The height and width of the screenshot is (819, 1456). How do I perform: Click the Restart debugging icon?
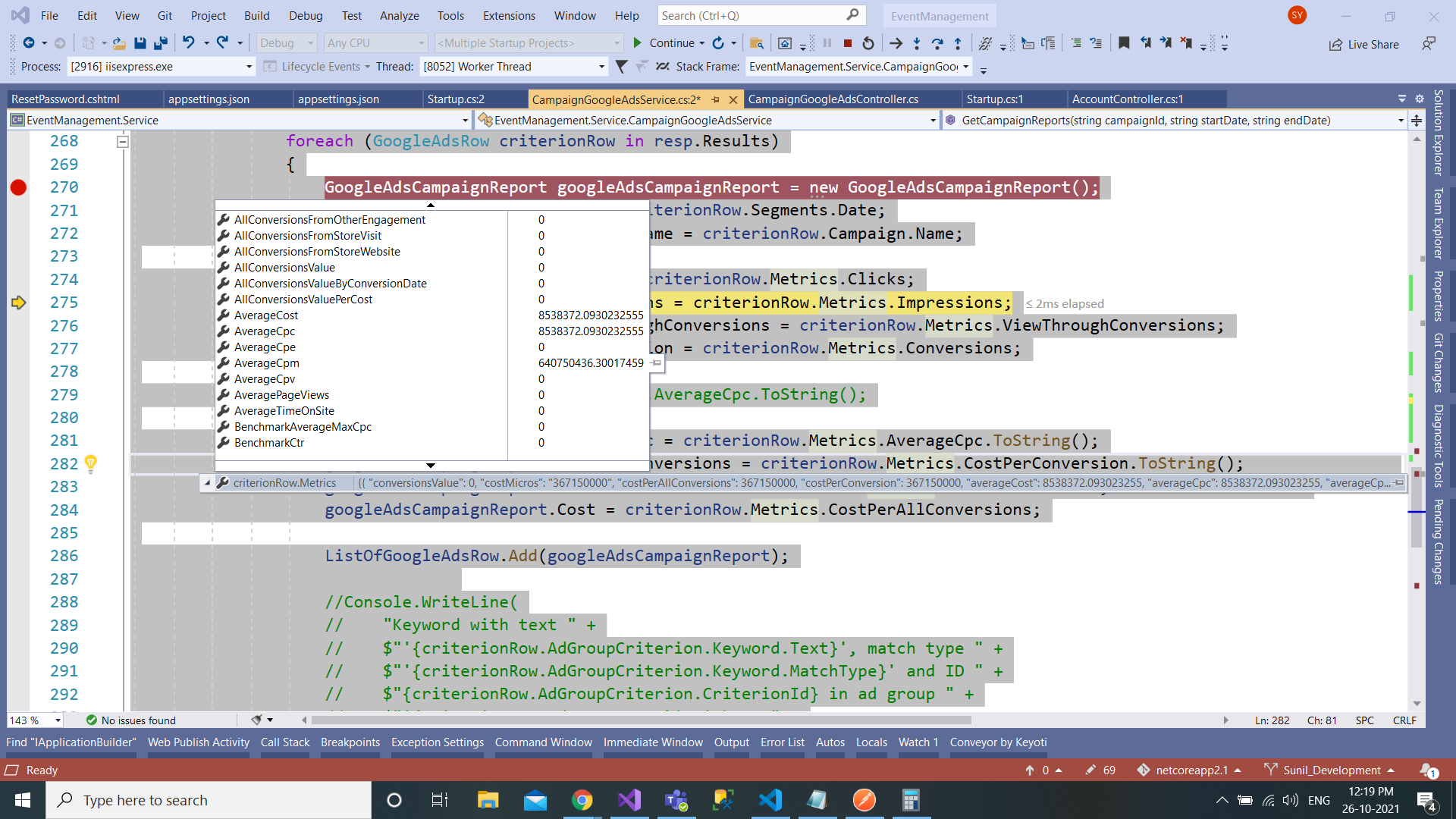(868, 43)
